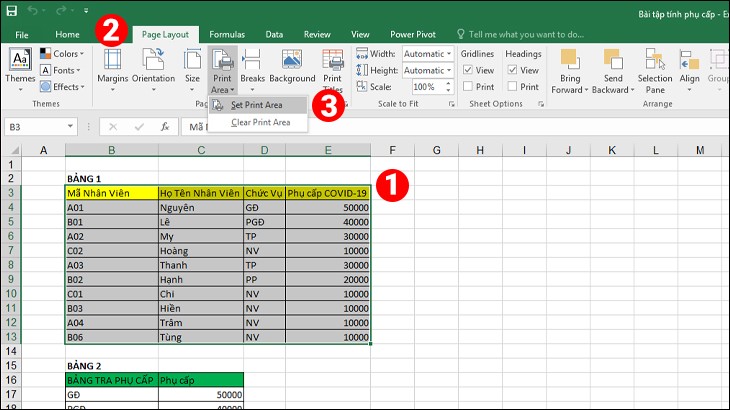This screenshot has width=730, height=410.
Task: Open the Margins menu
Action: [x=113, y=69]
